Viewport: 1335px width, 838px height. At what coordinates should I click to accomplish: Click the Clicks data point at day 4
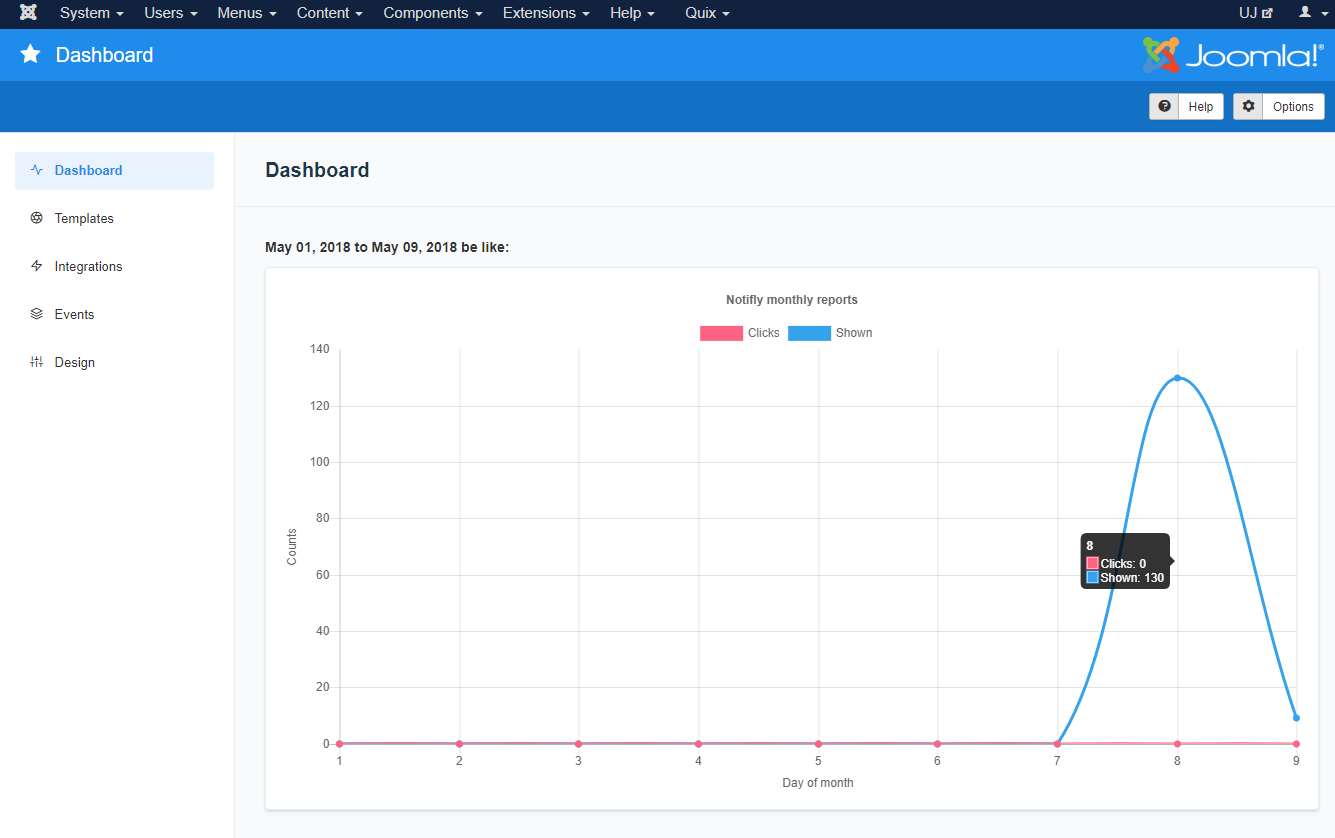698,744
